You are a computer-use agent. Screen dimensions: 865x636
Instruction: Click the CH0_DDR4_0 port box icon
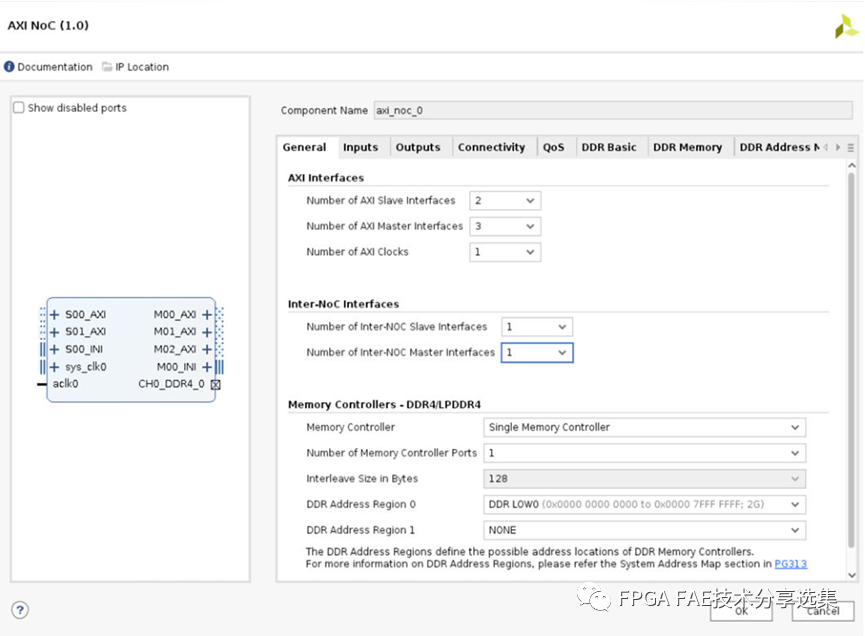pos(215,385)
